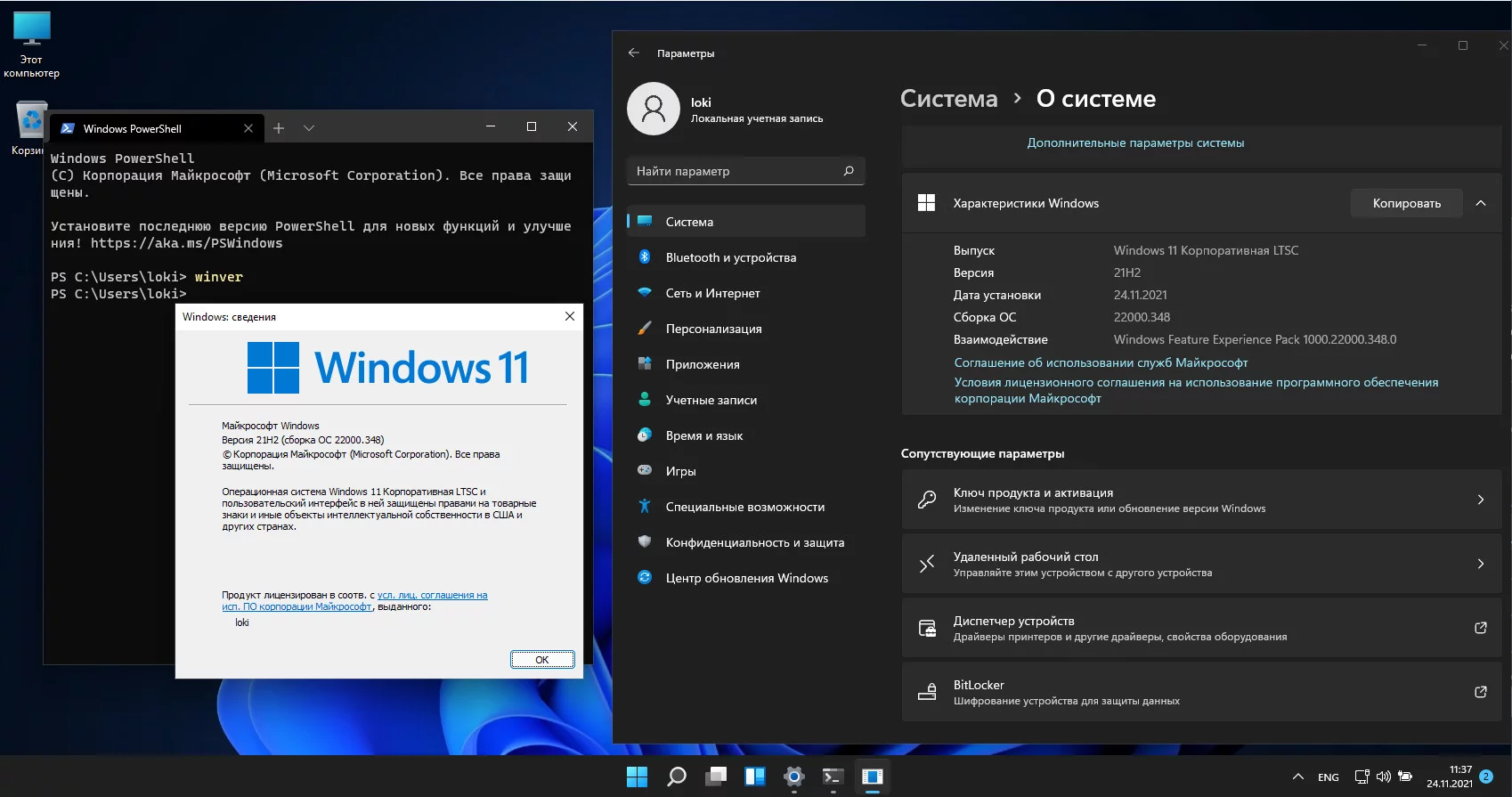Collapse the Windows specifications section

click(1481, 203)
